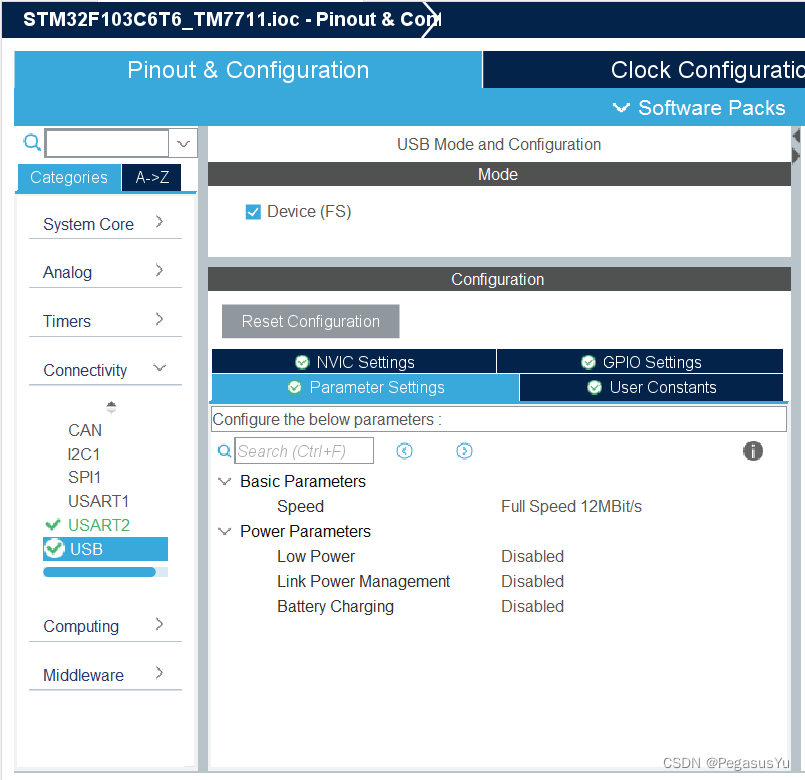Open the Clock Configuration main tab
805x780 pixels.
click(644, 70)
